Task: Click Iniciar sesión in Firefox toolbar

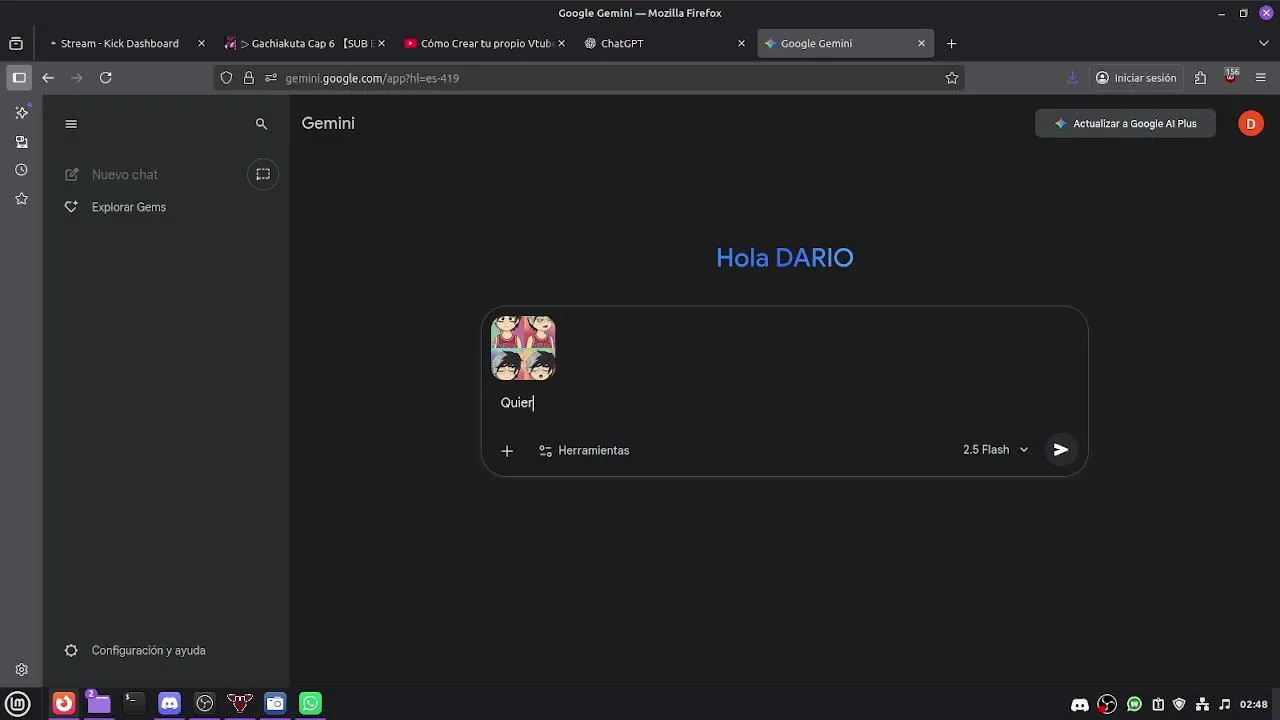Action: [x=1135, y=78]
